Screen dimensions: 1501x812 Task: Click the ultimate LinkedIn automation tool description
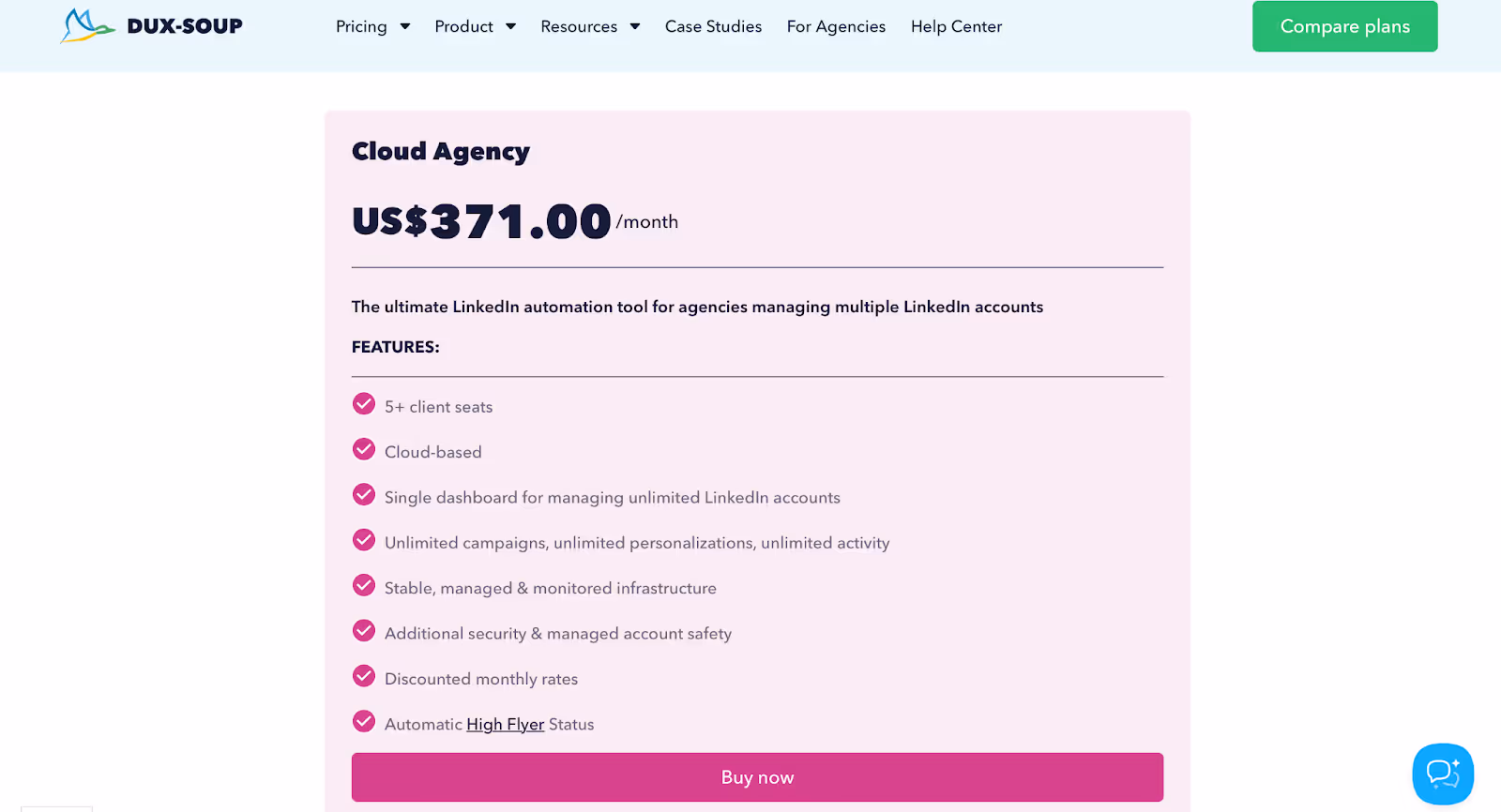(x=697, y=307)
